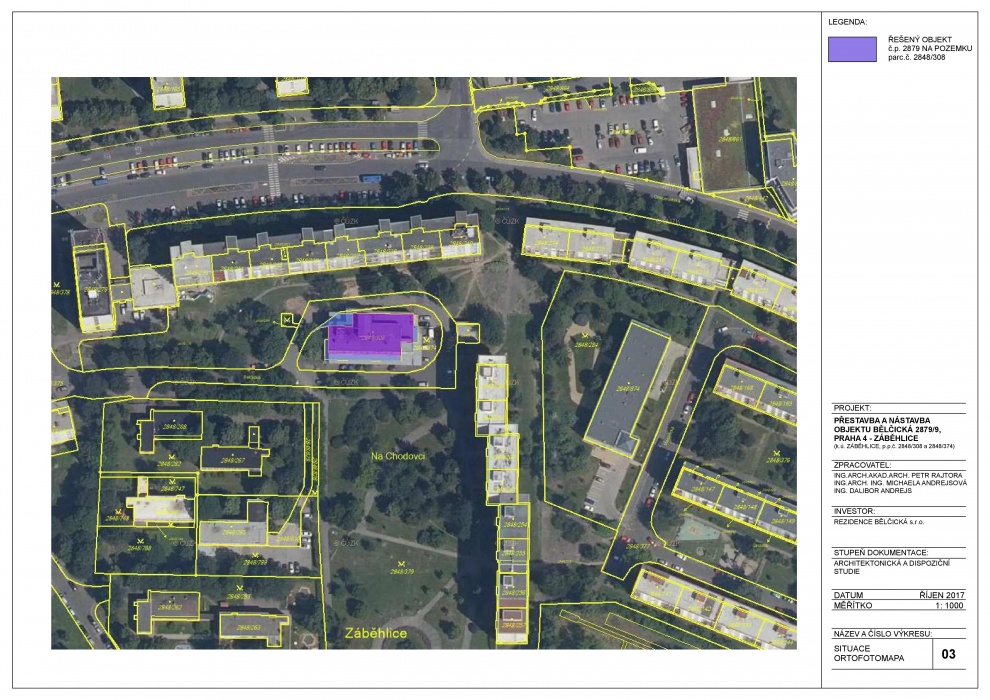Image resolution: width=990 pixels, height=700 pixels.
Task: Click parcel label "2848/256" on tower block
Action: click(x=514, y=592)
